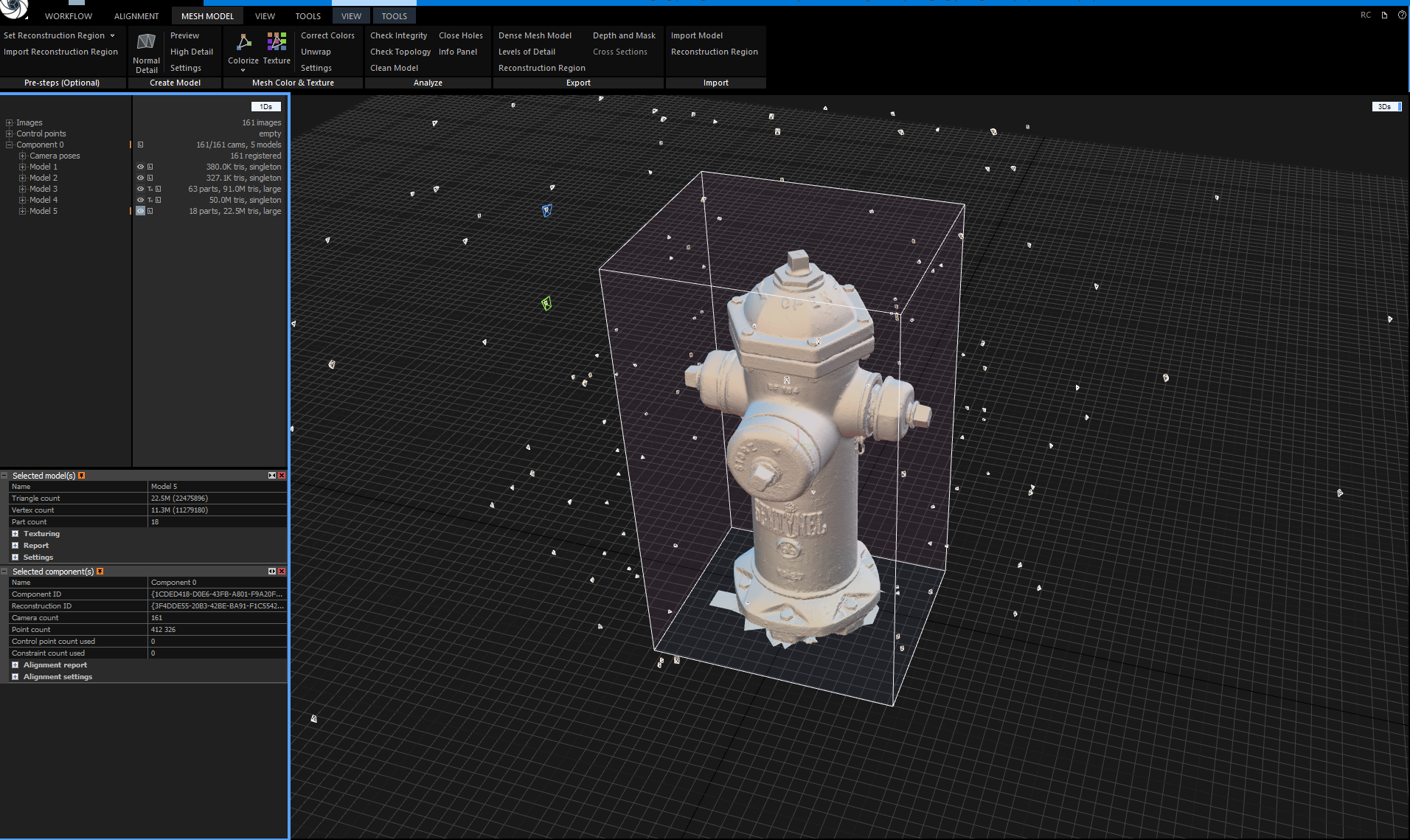Click the Colorize mesh icon
This screenshot has height=840, width=1410.
[243, 43]
